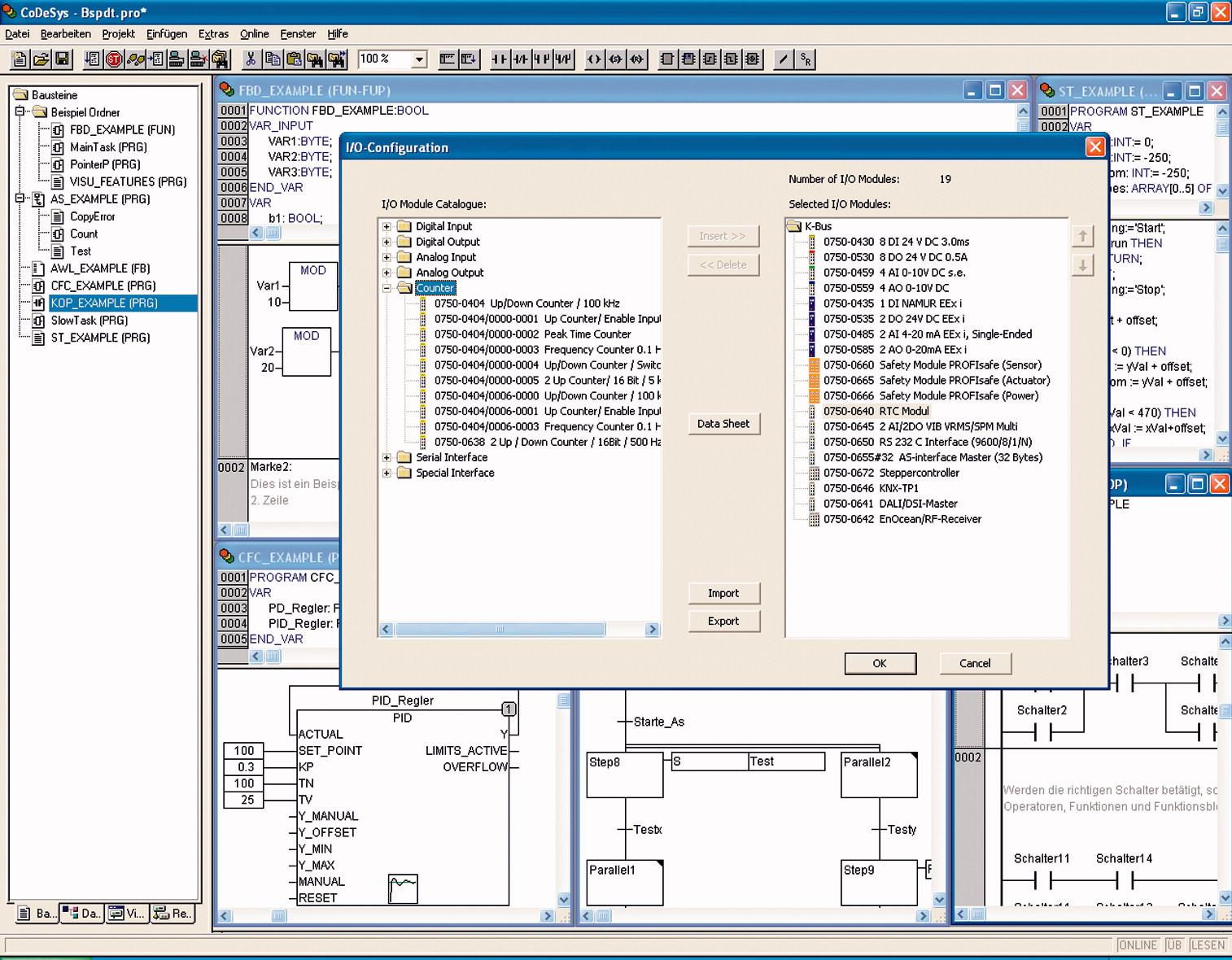The width and height of the screenshot is (1232, 960).
Task: Click the Cut scissors icon
Action: [251, 59]
